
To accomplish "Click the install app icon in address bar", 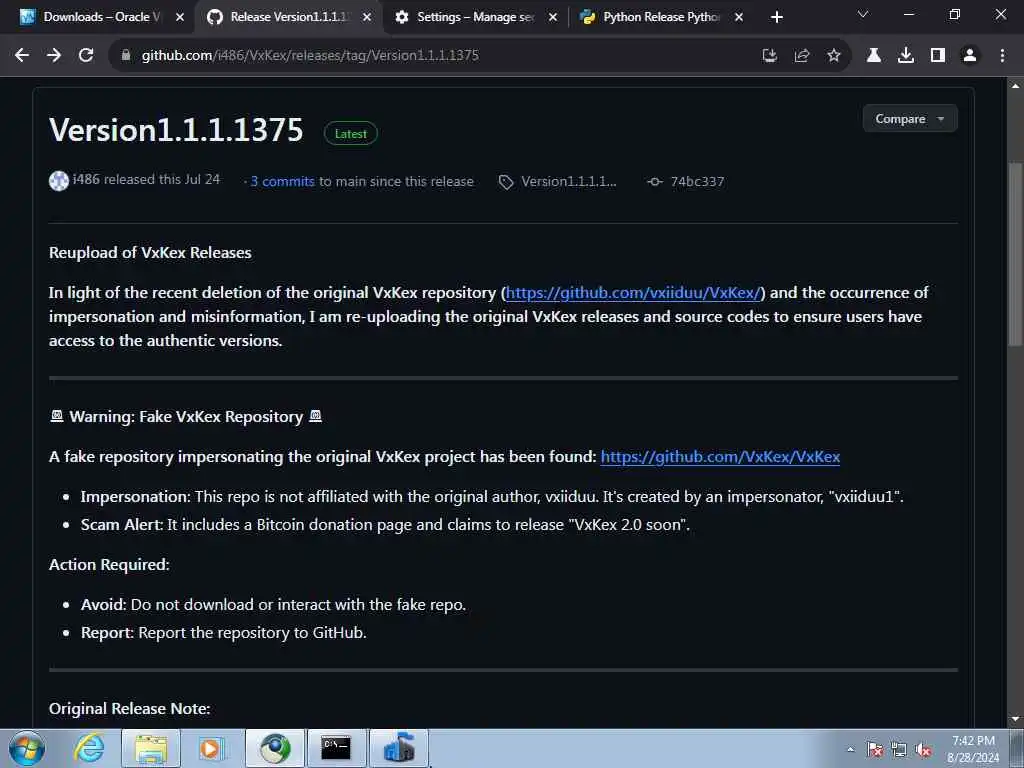I will point(770,56).
